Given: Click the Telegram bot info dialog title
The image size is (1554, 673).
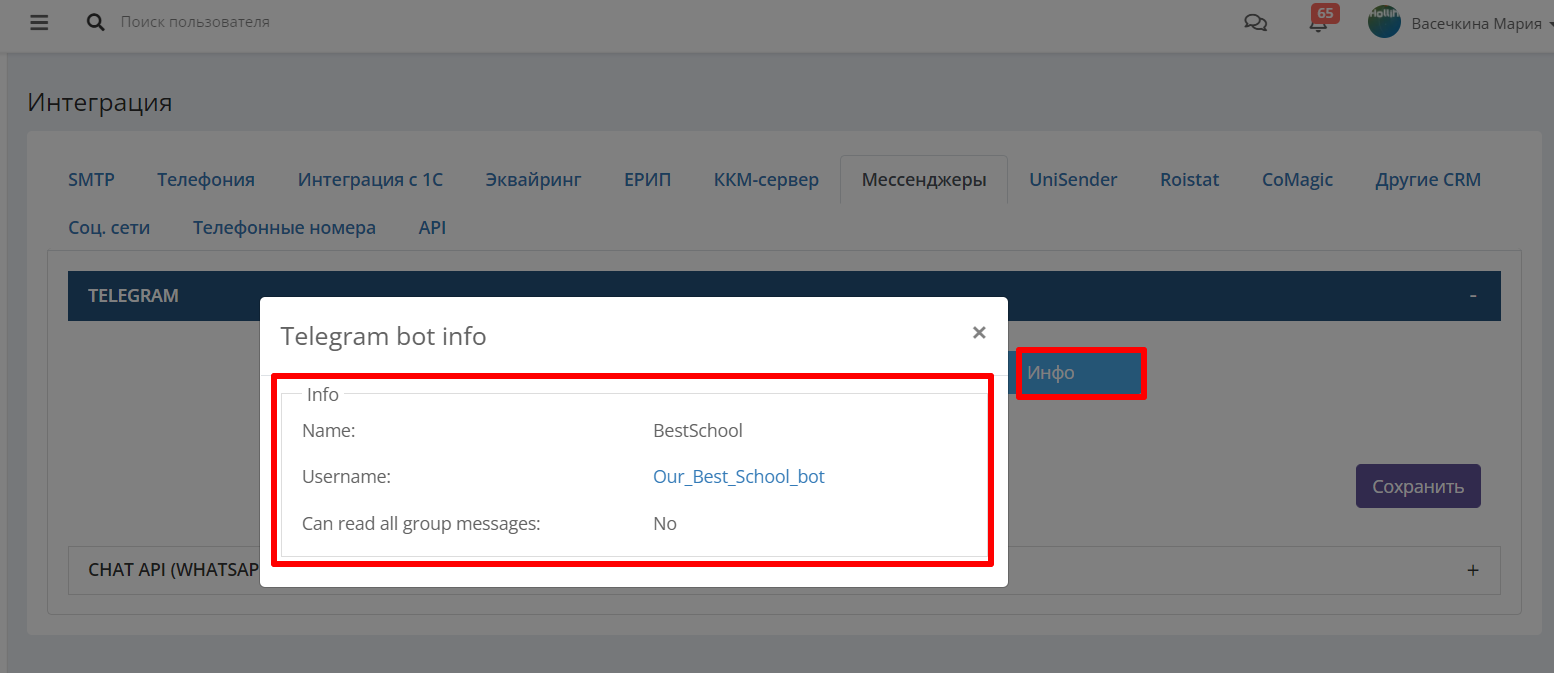Looking at the screenshot, I should (383, 336).
